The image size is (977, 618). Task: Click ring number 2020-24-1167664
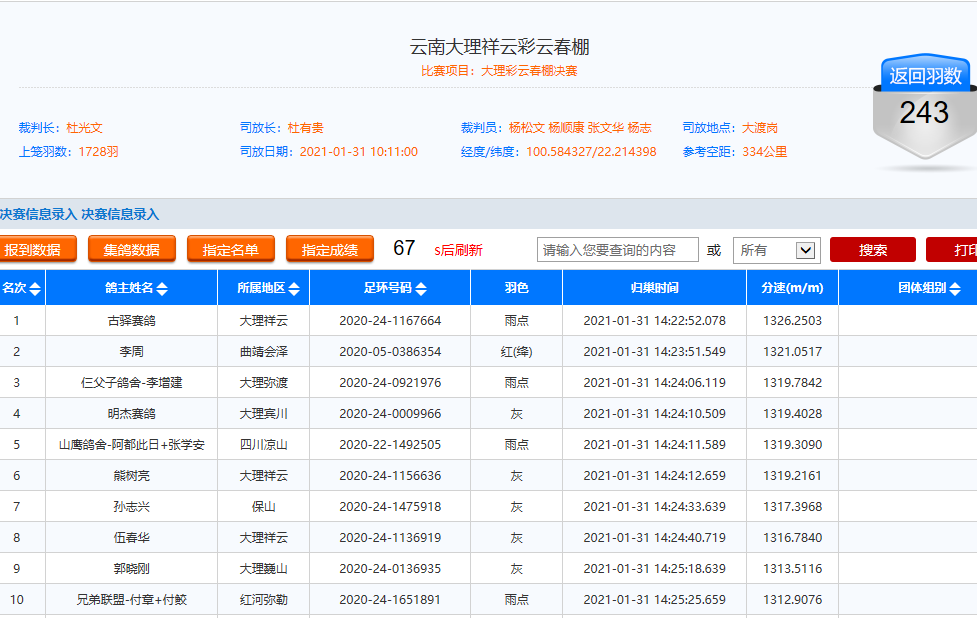pos(390,321)
